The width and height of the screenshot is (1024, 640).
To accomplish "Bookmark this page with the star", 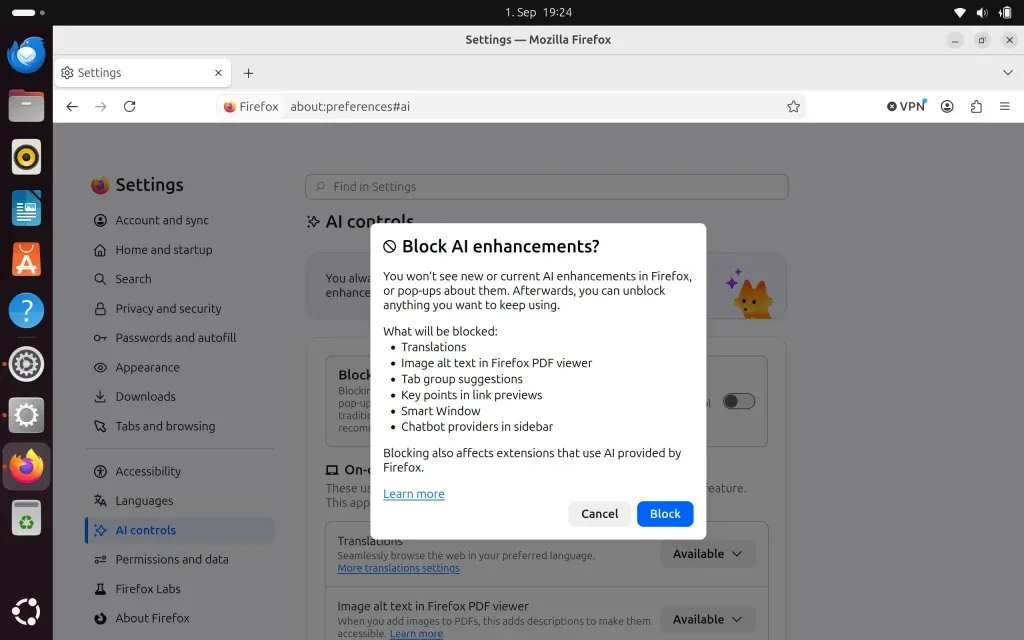I will coord(793,106).
